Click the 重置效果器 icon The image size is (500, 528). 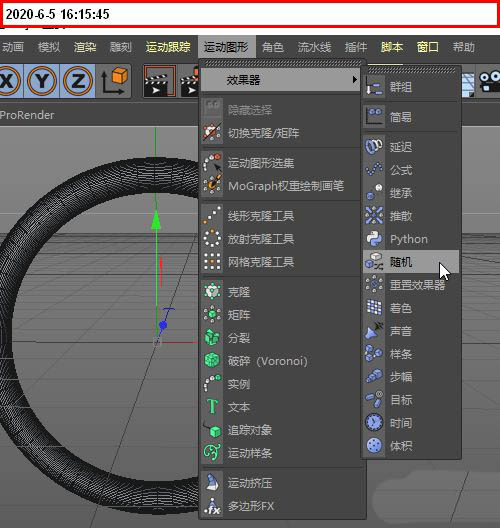(374, 285)
